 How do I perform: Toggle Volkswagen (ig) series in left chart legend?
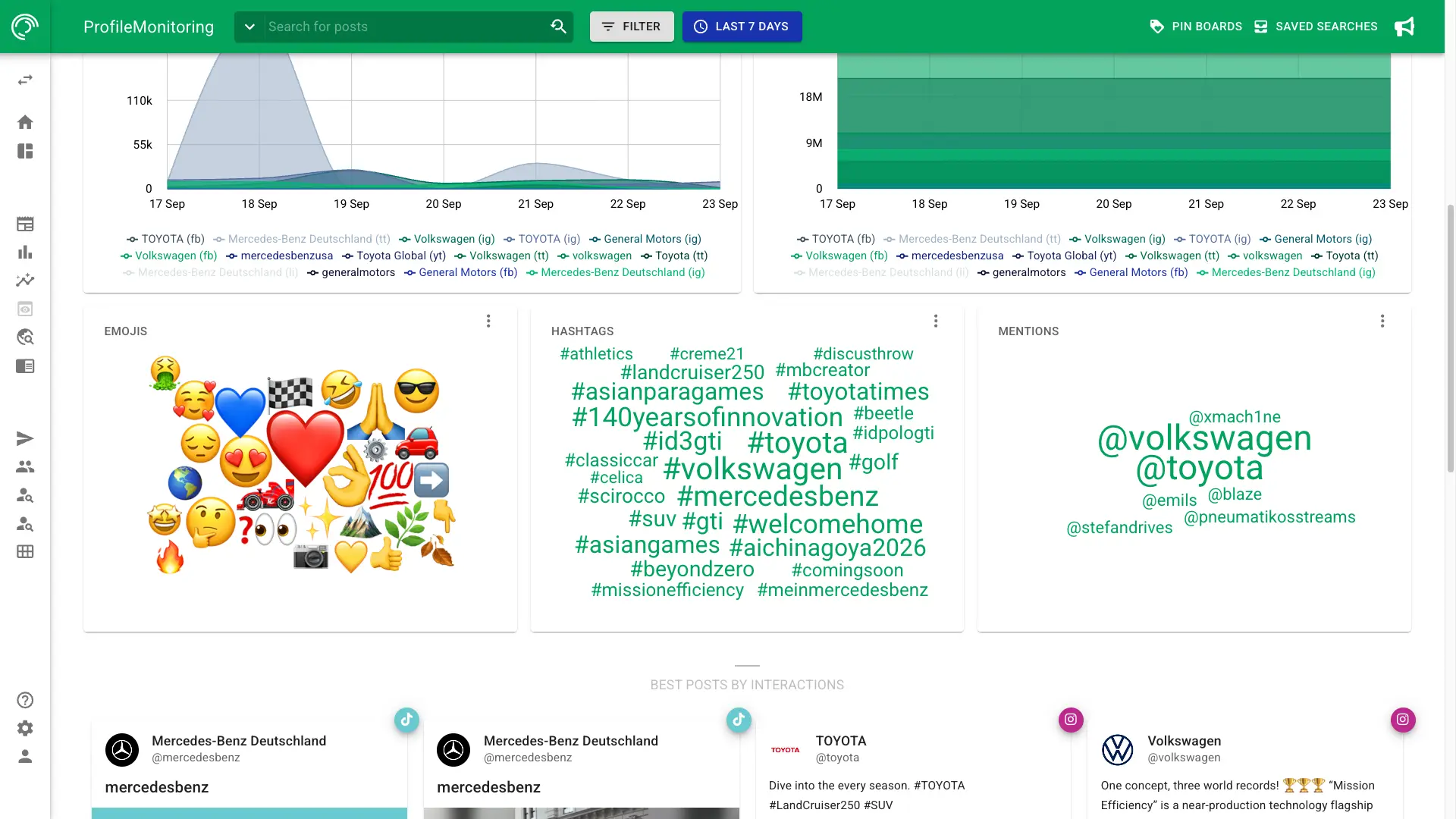[x=447, y=239]
